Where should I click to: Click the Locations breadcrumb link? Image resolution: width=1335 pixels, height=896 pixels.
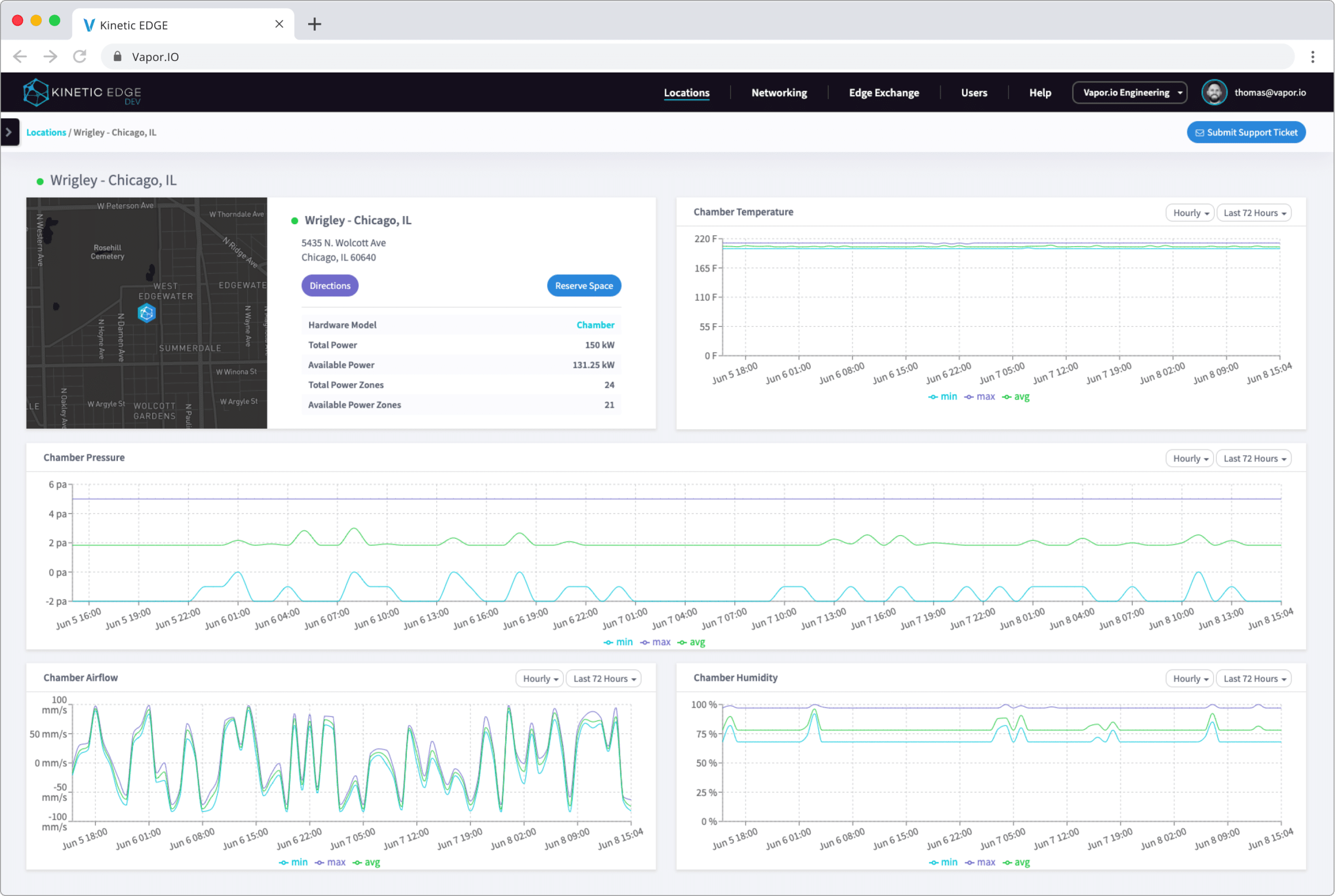pos(46,132)
